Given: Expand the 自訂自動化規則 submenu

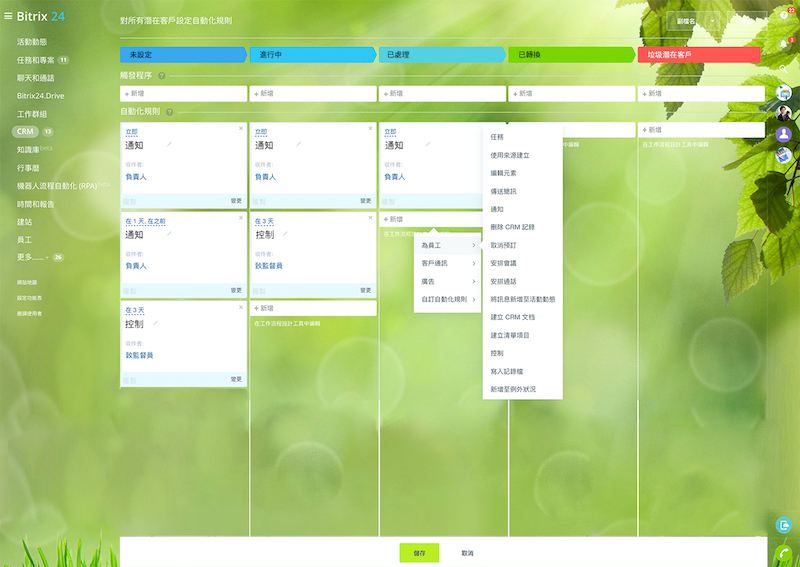Looking at the screenshot, I should pyautogui.click(x=447, y=299).
